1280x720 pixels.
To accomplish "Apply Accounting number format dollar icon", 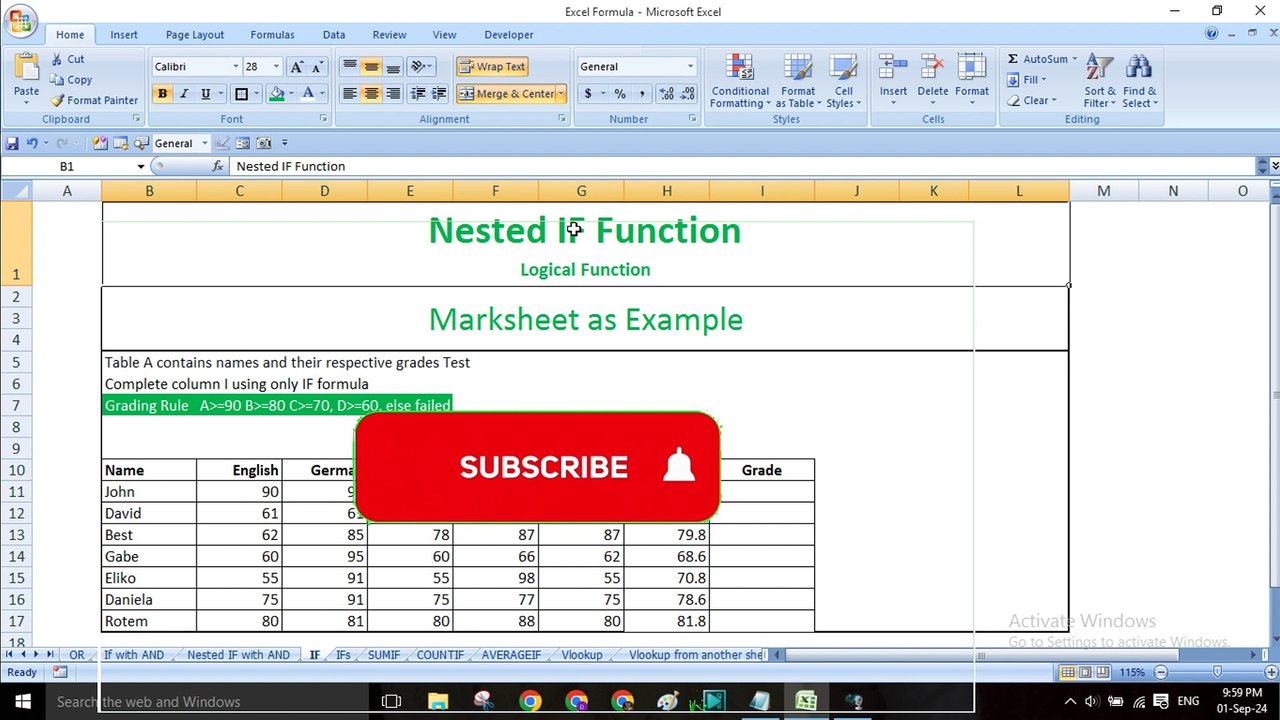I will 588,94.
